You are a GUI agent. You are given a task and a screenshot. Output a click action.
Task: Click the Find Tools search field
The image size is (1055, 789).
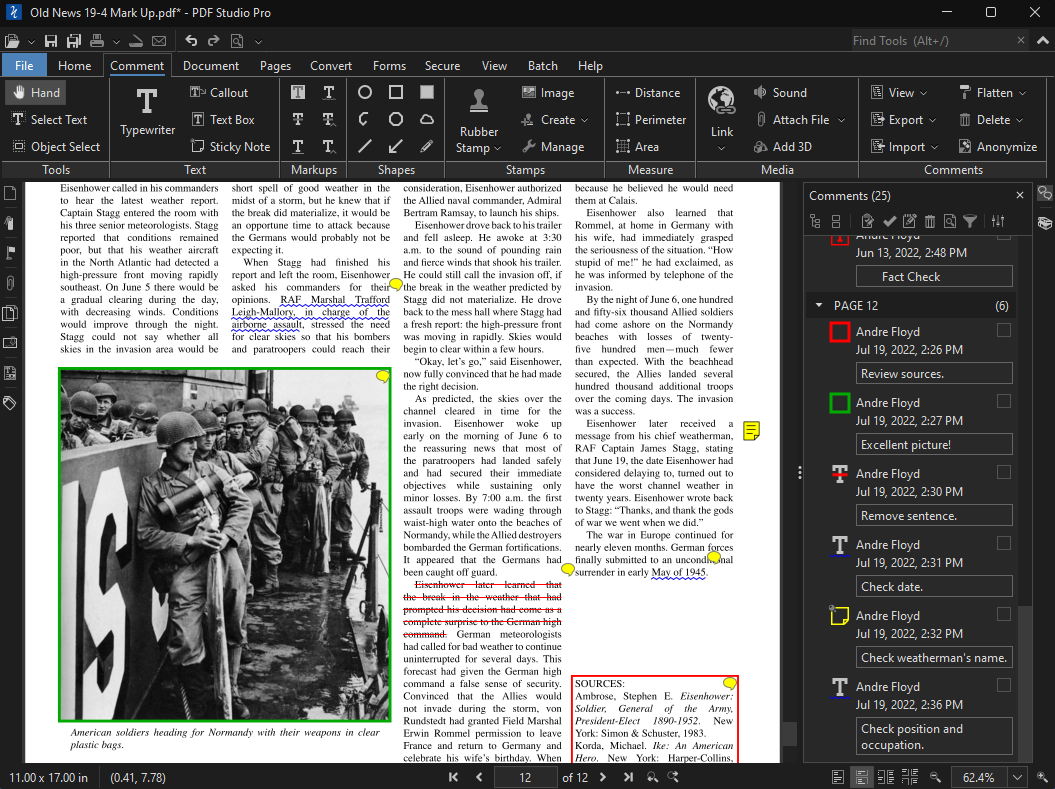pos(928,41)
